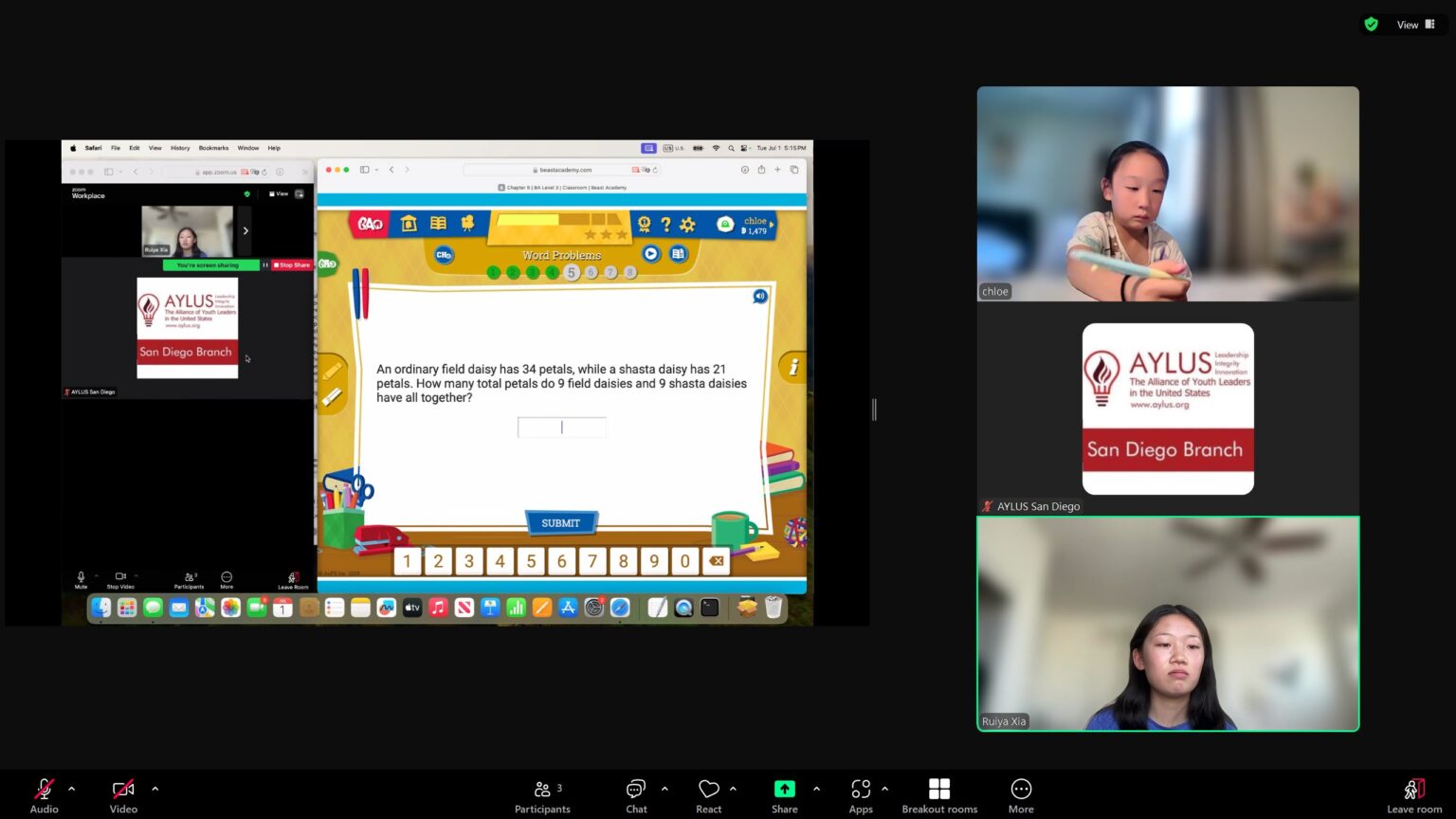Image resolution: width=1456 pixels, height=819 pixels.
Task: Open the video camera icon in Beast Academy
Action: tap(467, 224)
